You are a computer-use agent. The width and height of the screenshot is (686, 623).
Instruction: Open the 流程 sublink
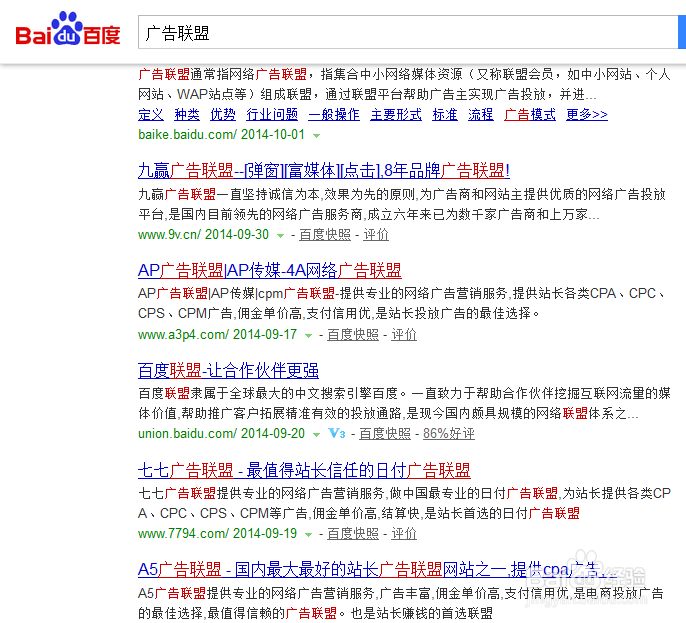coord(481,115)
